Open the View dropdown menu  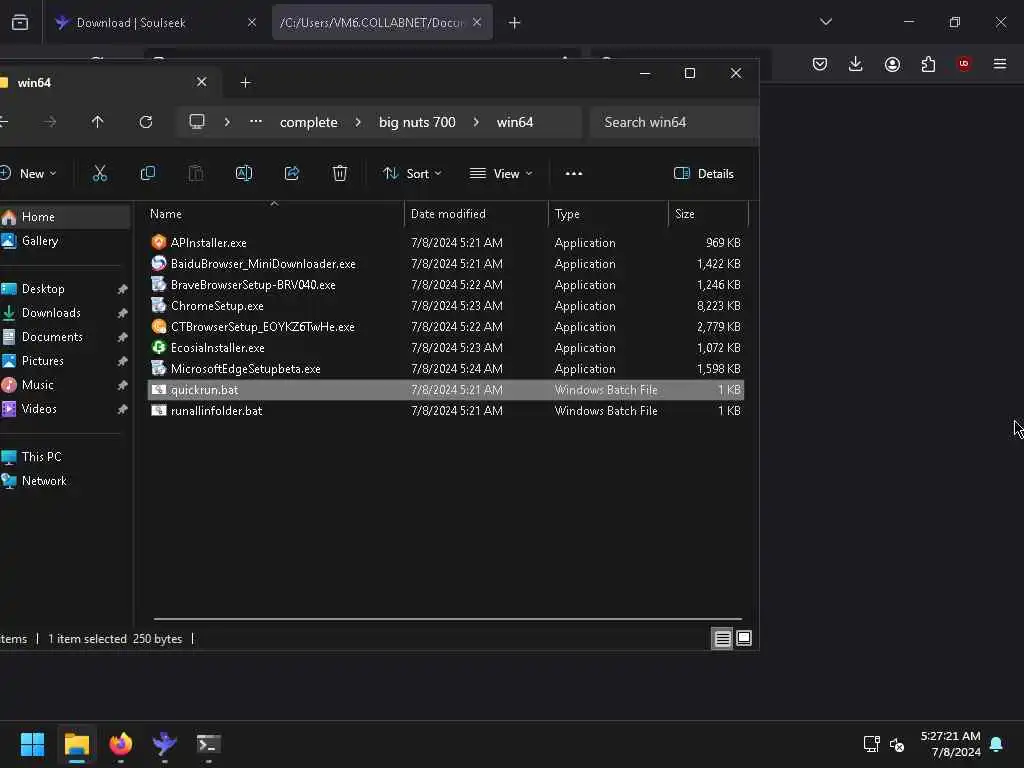(501, 174)
